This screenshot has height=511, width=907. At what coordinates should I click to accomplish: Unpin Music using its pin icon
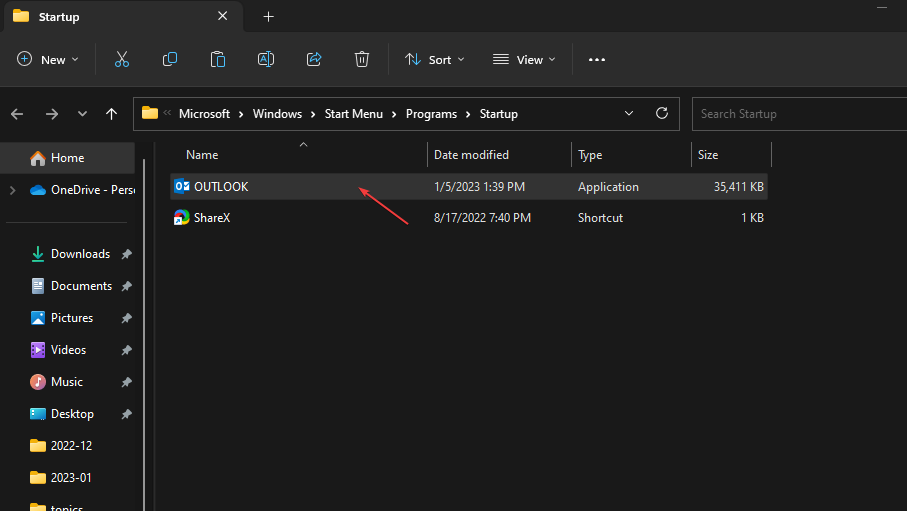click(x=127, y=382)
